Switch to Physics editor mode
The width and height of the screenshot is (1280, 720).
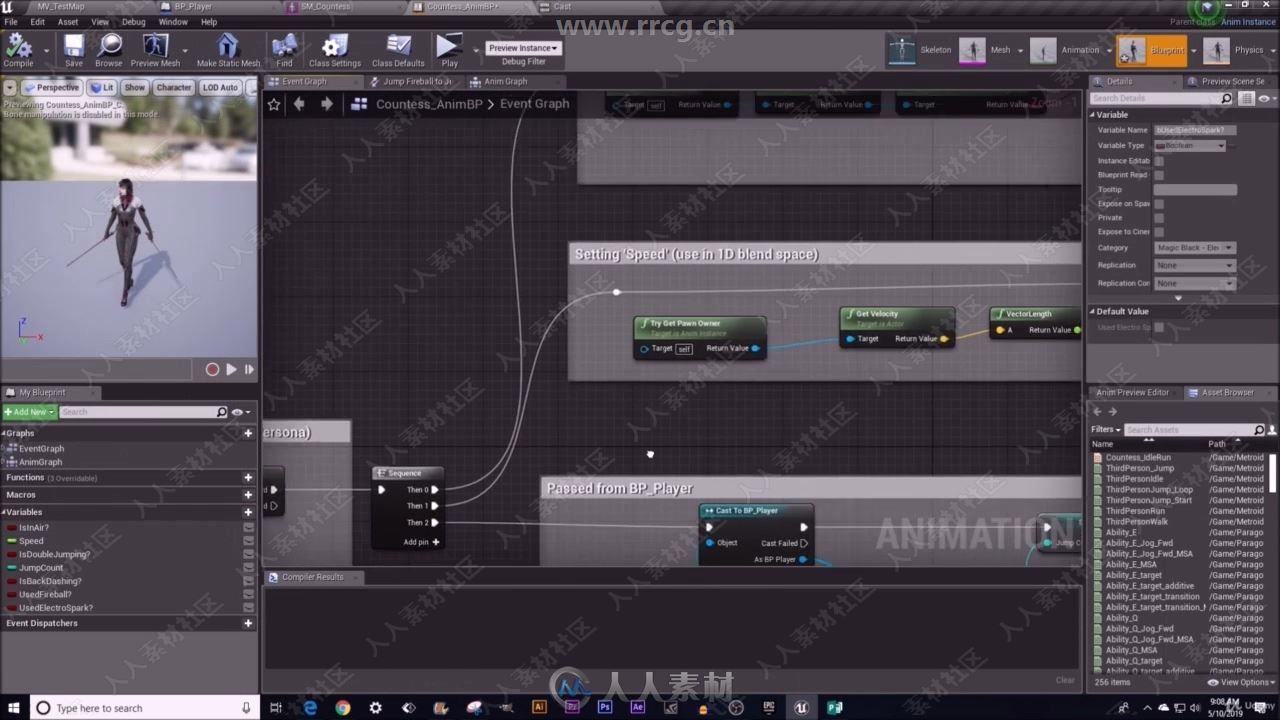(1234, 50)
